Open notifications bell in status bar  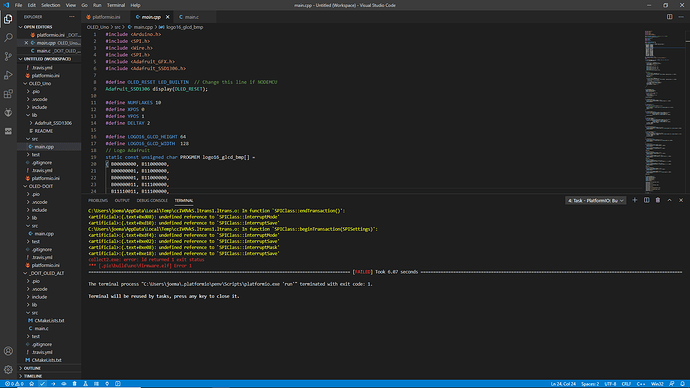click(683, 384)
